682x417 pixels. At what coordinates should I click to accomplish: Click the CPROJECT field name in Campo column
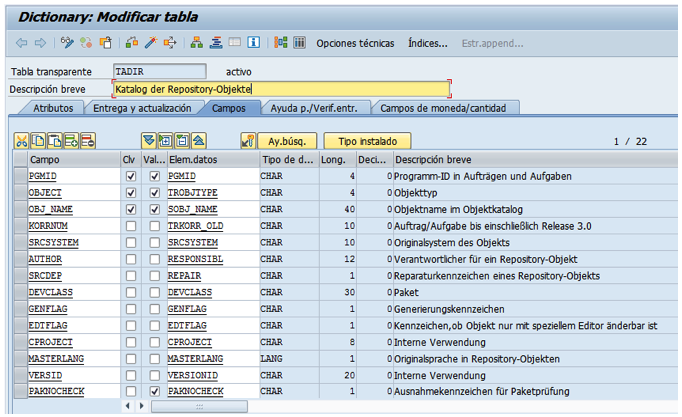pos(50,342)
